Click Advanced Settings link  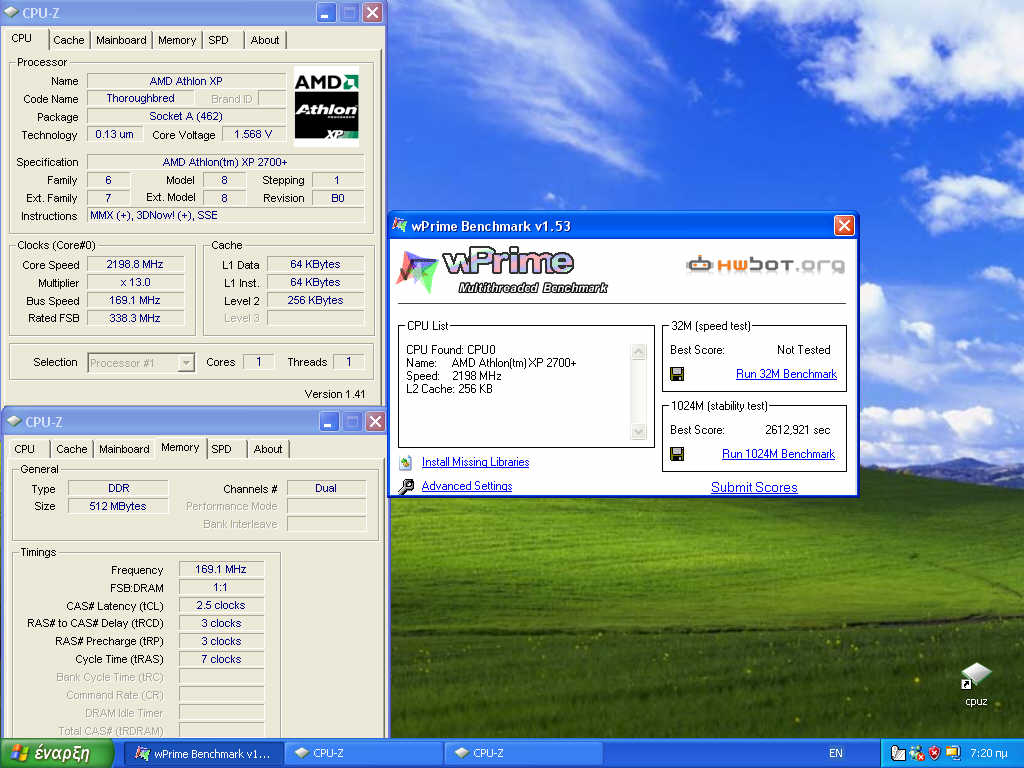coord(467,486)
